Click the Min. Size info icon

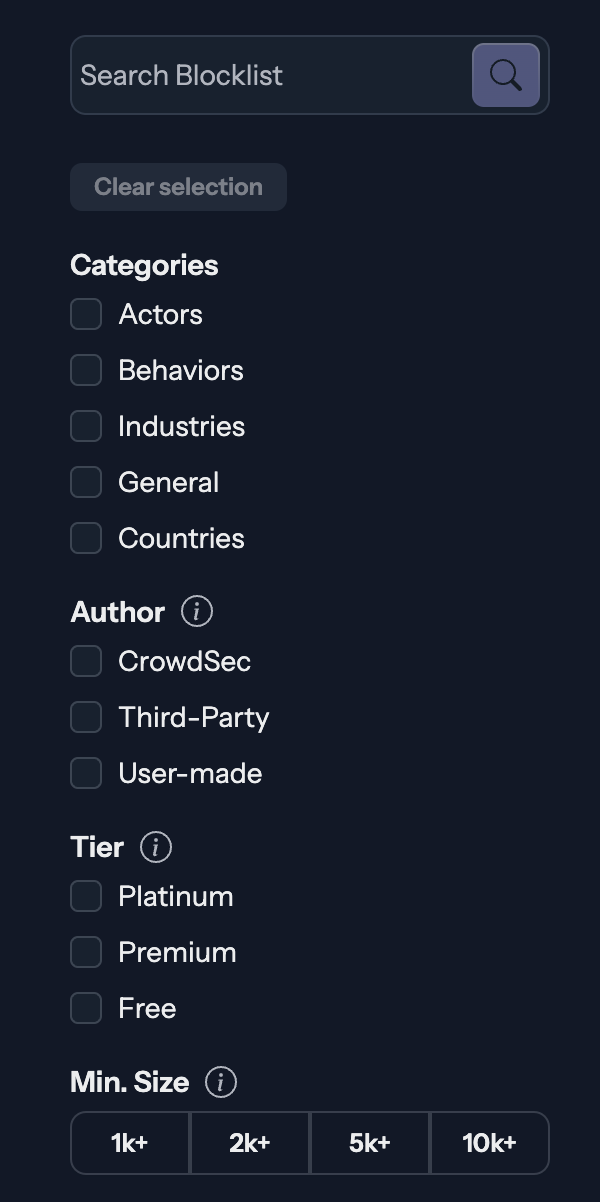(221, 1082)
